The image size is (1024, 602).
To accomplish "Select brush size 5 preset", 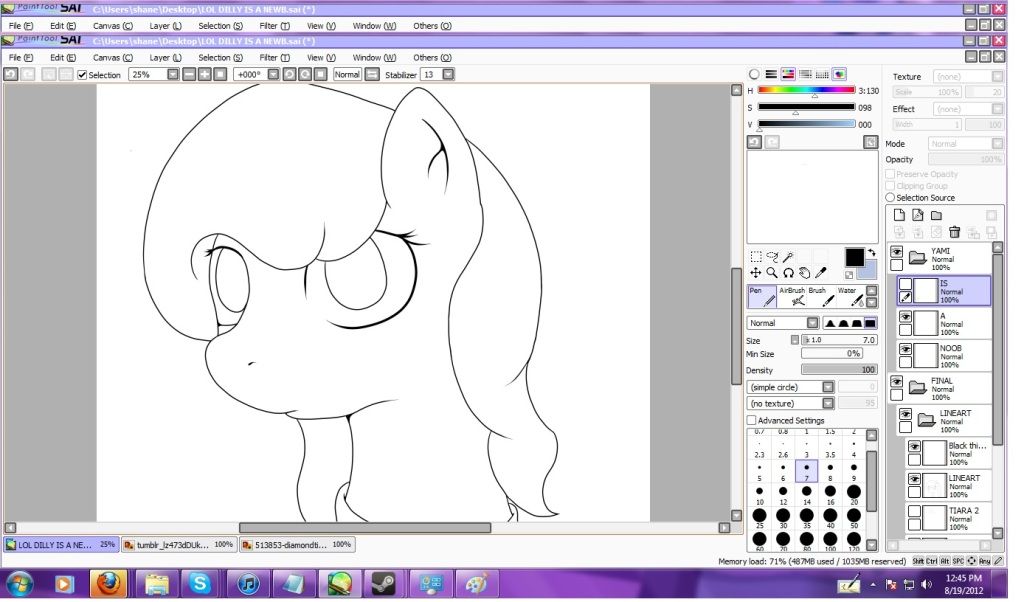I will (760, 472).
